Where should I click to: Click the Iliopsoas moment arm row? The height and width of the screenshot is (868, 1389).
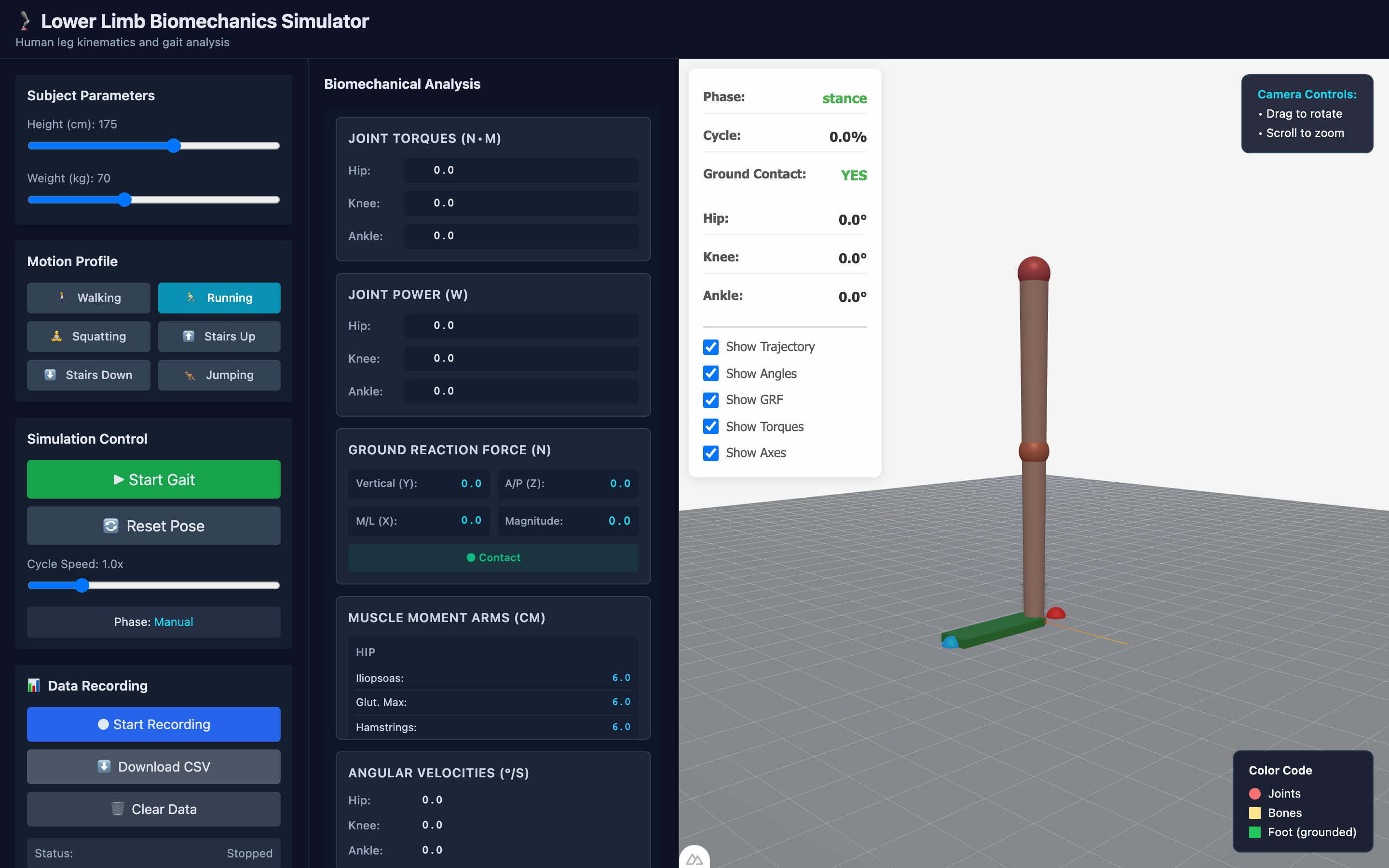coord(493,678)
